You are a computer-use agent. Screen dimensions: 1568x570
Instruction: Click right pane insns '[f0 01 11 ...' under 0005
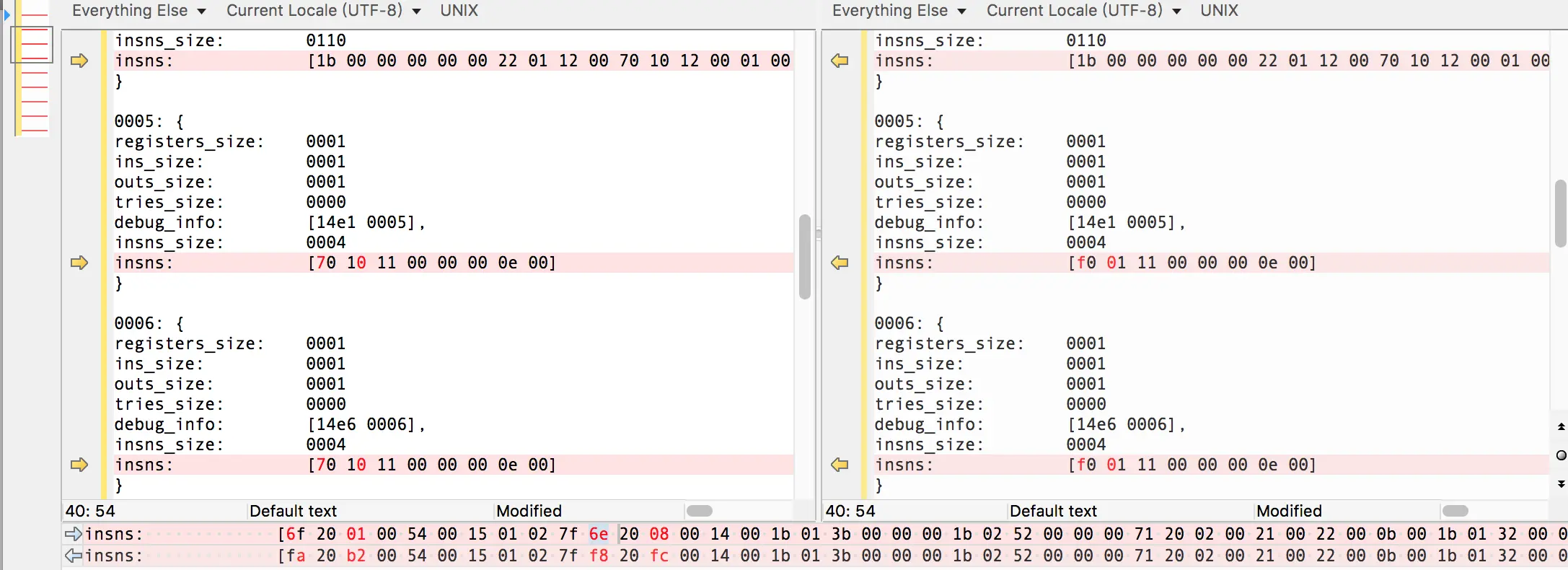pyautogui.click(x=1192, y=263)
